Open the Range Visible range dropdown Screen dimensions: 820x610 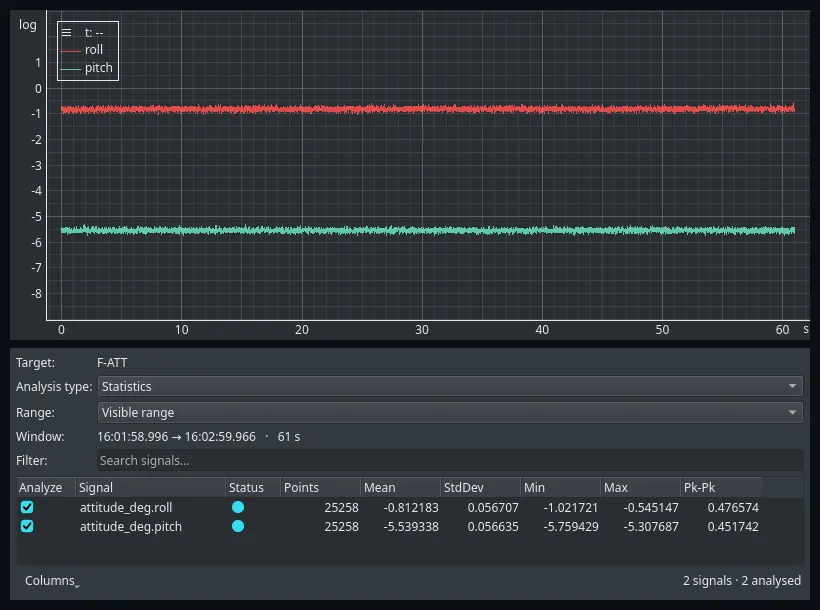tap(450, 412)
